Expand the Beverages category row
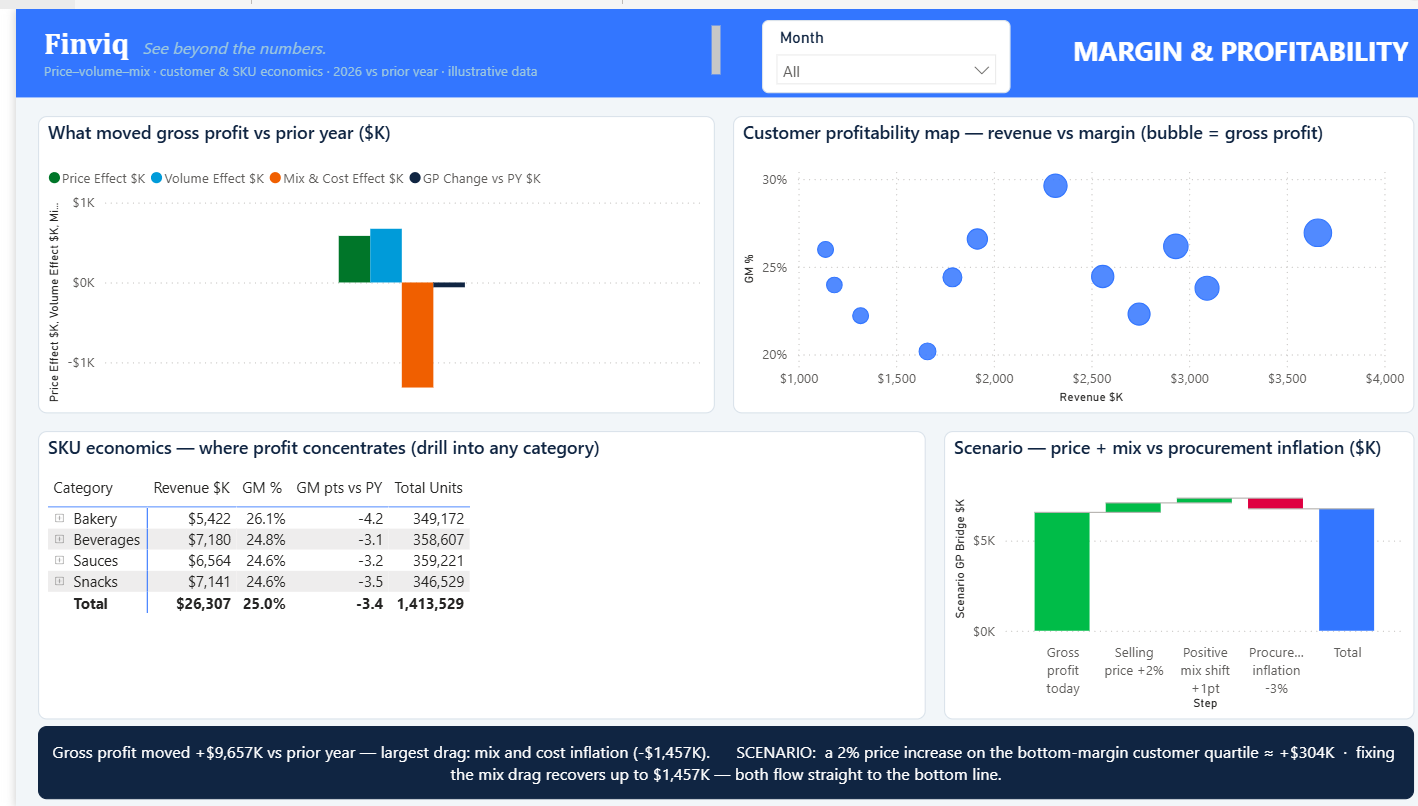Screen dimensions: 1418x806 coord(60,539)
